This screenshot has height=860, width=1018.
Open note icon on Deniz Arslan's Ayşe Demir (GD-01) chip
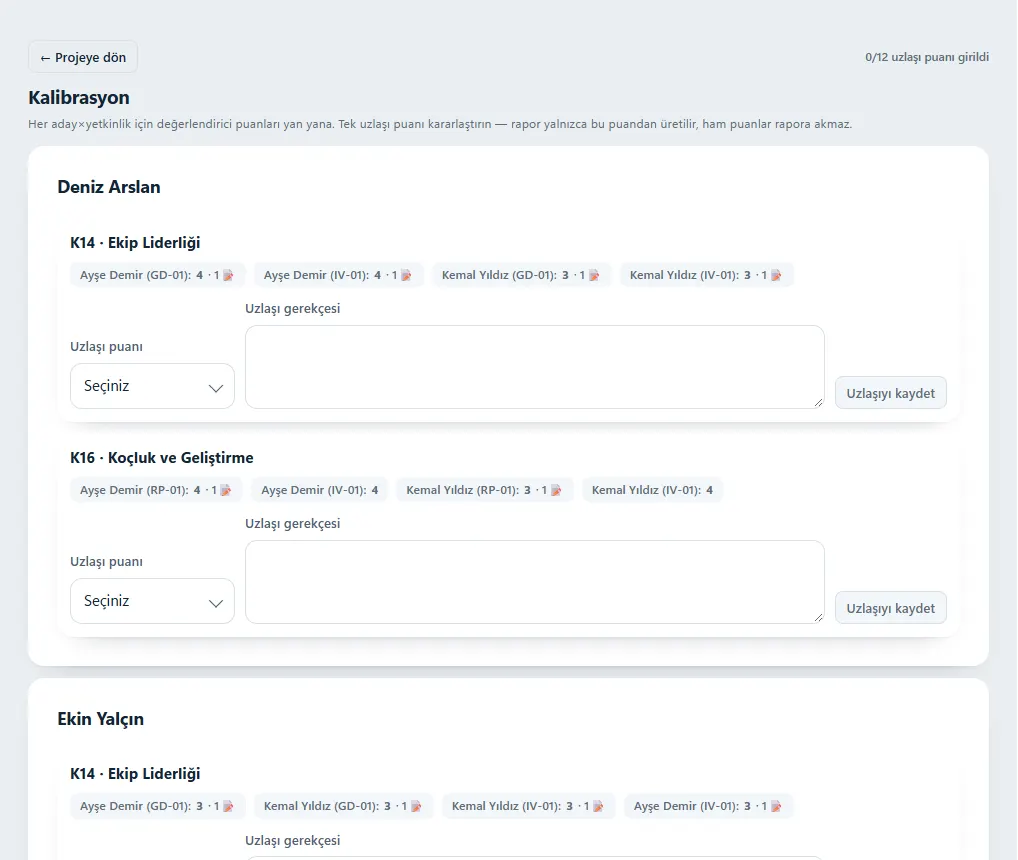click(228, 275)
